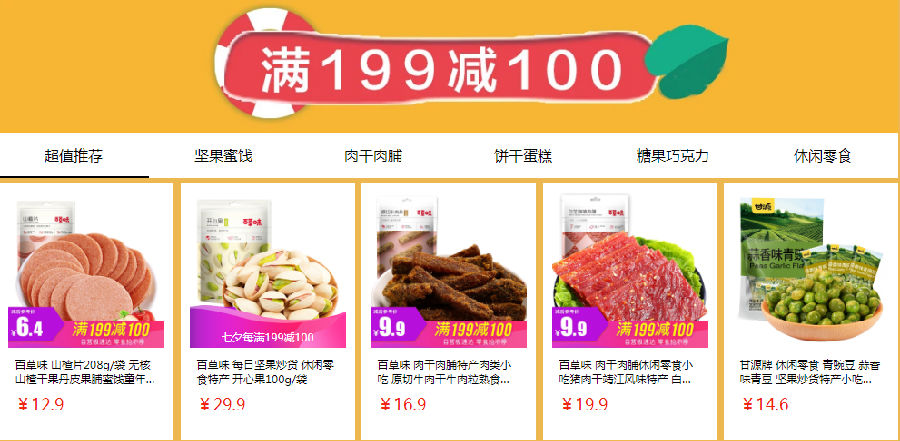900x441 pixels.
Task: Select the 超值推荐 tab
Action: (x=74, y=156)
